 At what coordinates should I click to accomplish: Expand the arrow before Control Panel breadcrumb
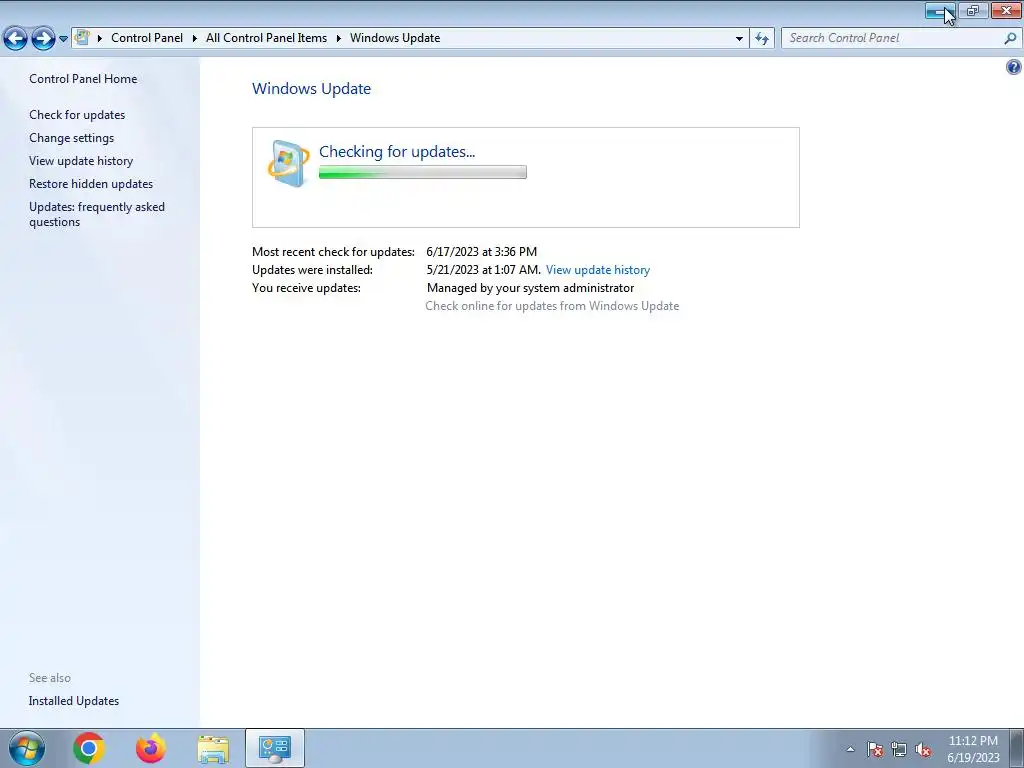click(x=100, y=39)
